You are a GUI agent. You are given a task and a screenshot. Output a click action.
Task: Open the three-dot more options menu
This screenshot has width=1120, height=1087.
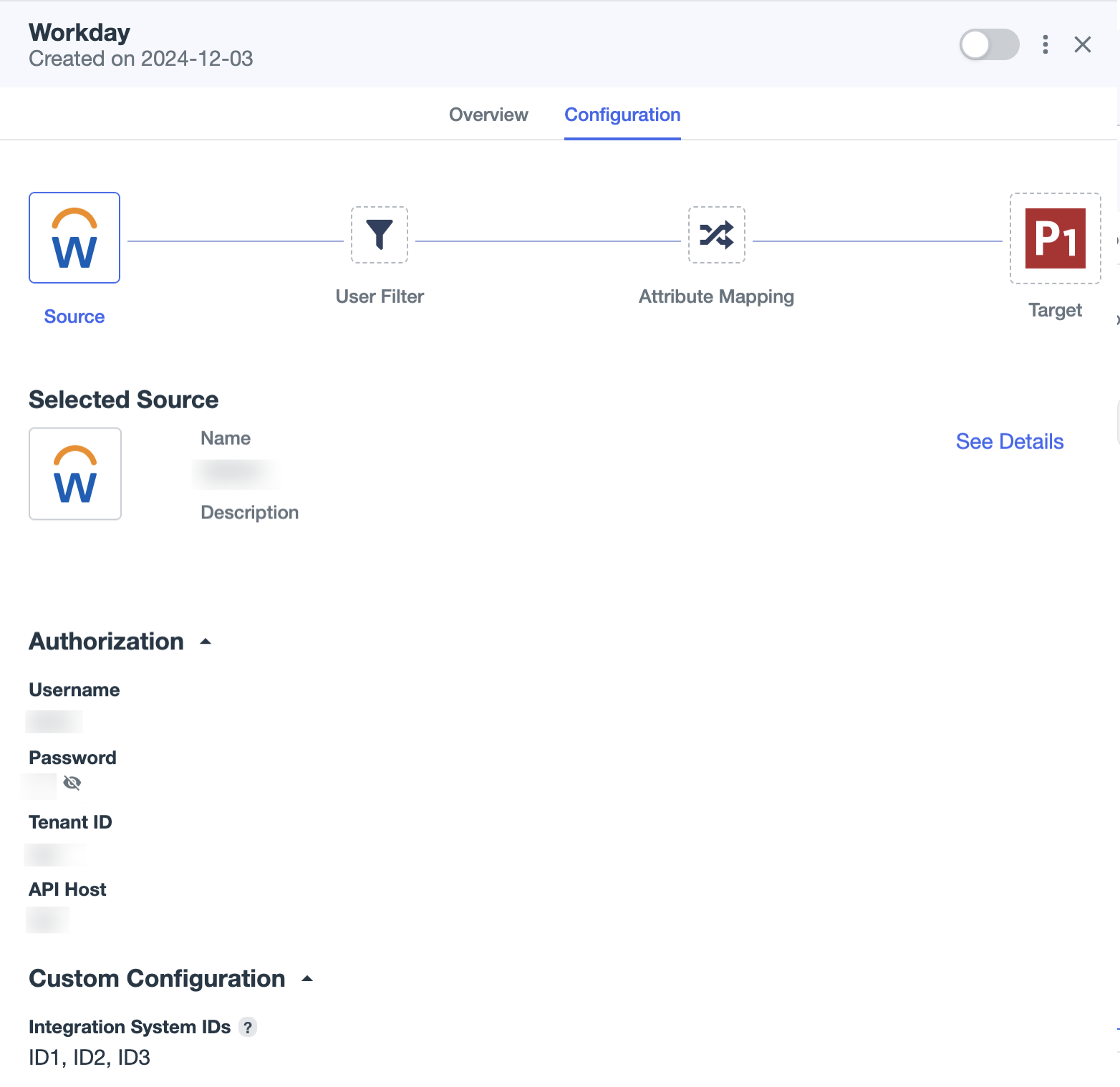coord(1046,44)
